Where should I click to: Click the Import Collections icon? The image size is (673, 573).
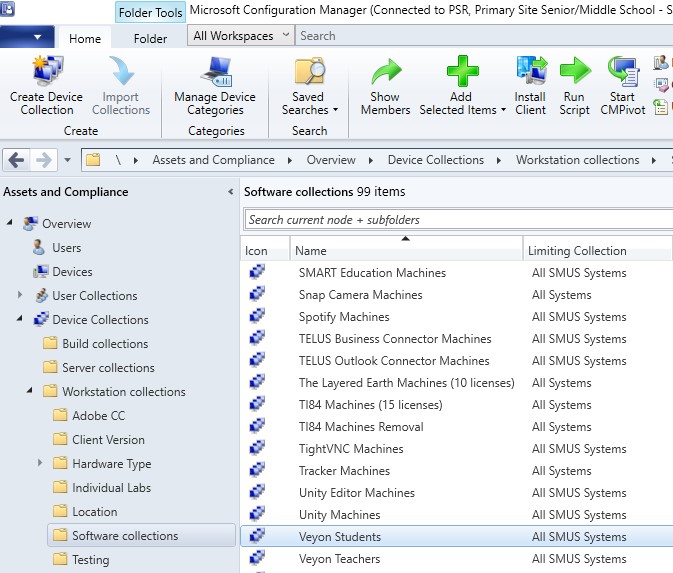(121, 71)
